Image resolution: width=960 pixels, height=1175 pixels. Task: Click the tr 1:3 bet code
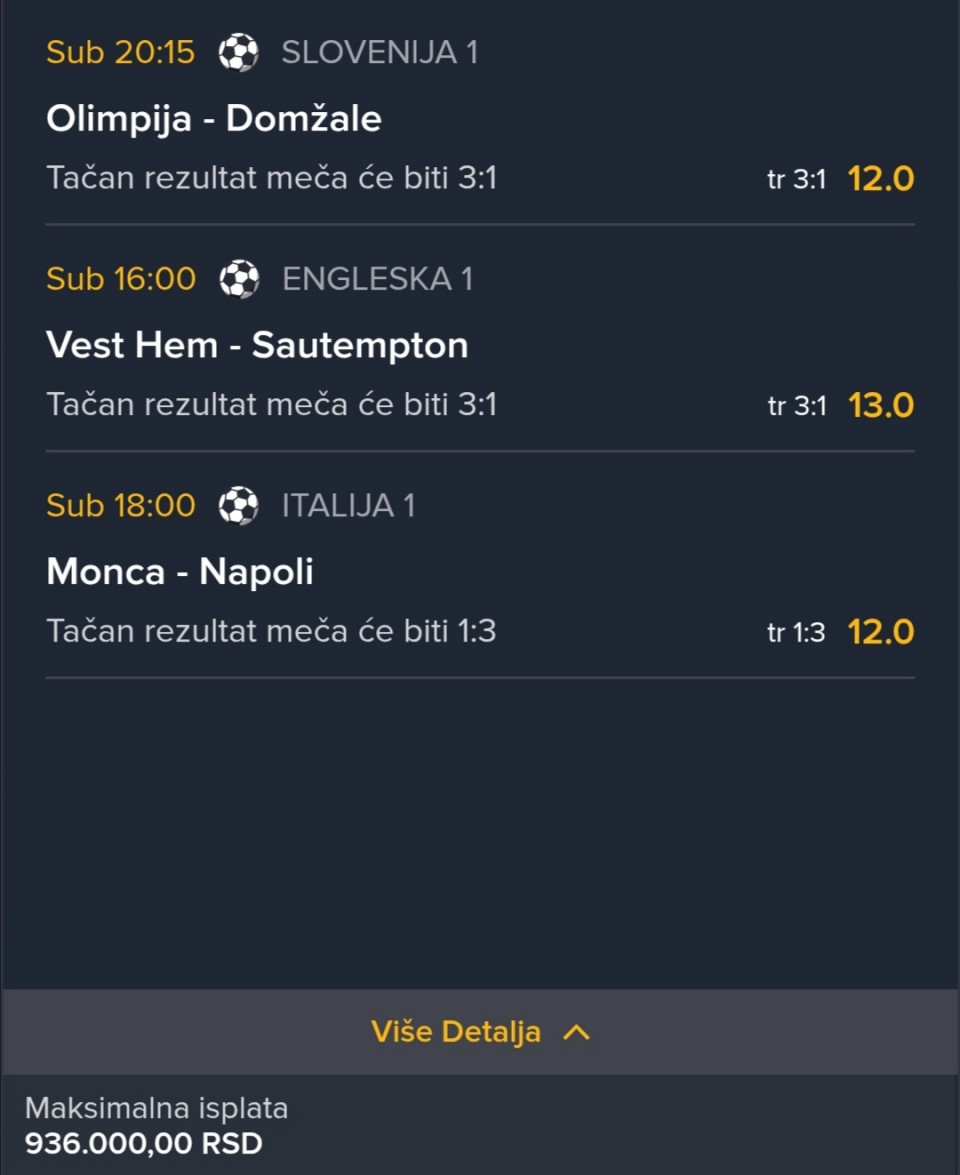click(x=796, y=632)
